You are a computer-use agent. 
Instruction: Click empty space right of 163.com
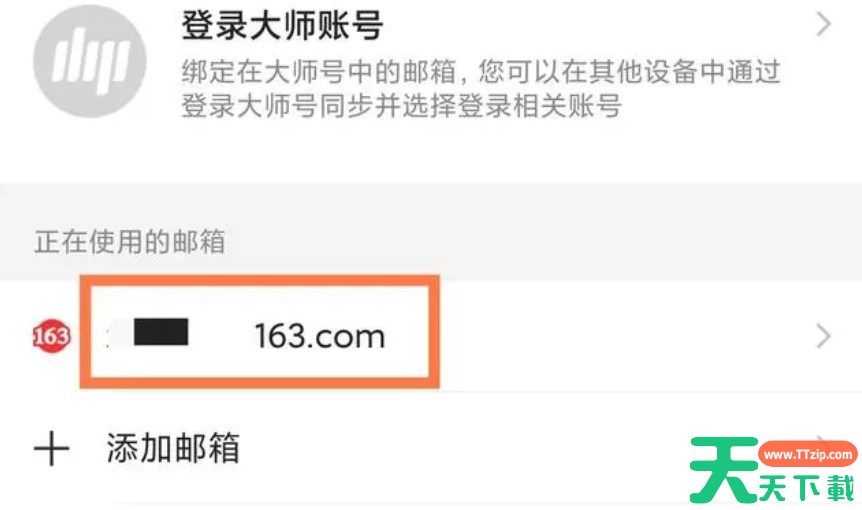click(x=627, y=336)
